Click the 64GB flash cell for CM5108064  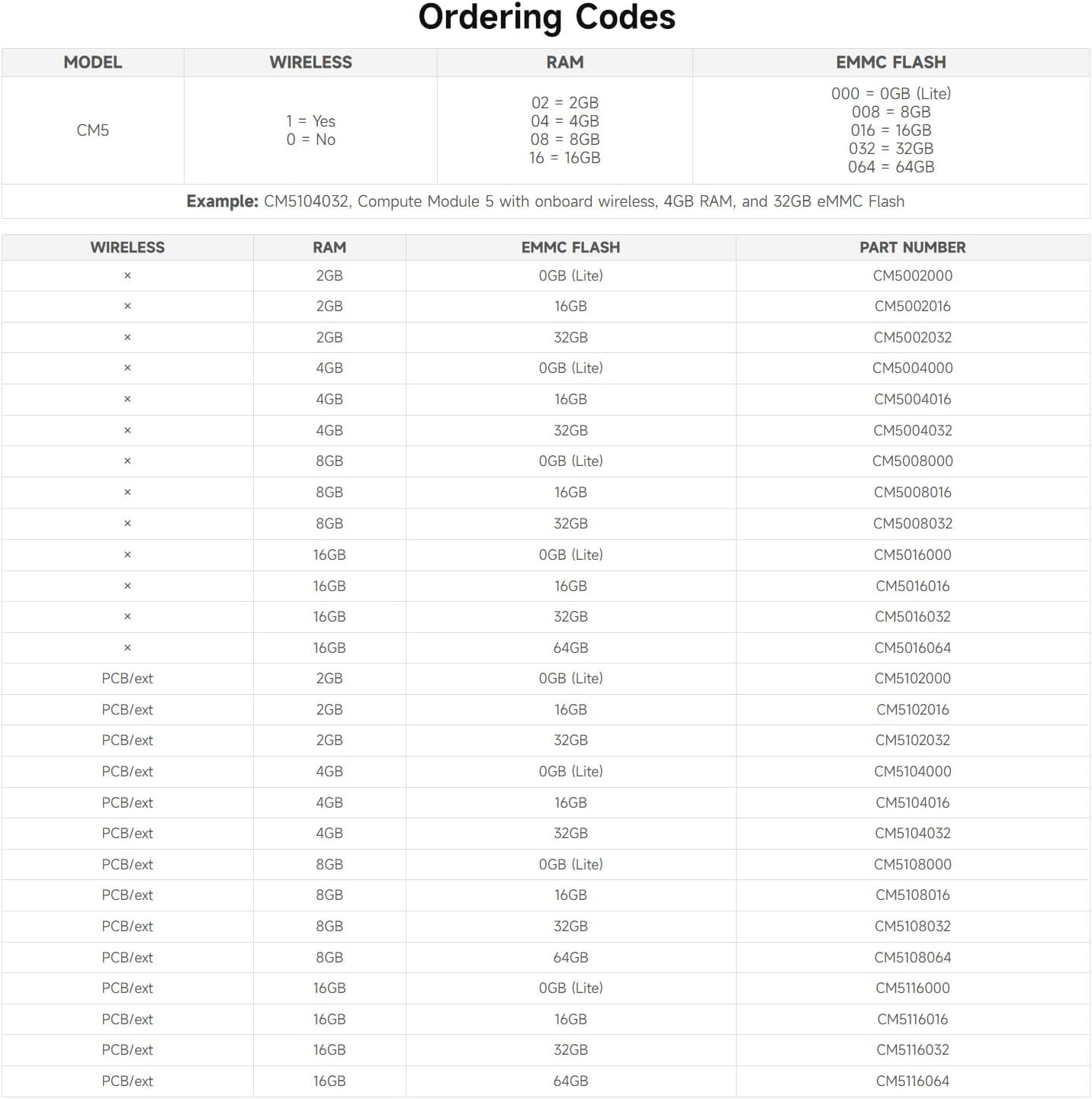click(570, 958)
